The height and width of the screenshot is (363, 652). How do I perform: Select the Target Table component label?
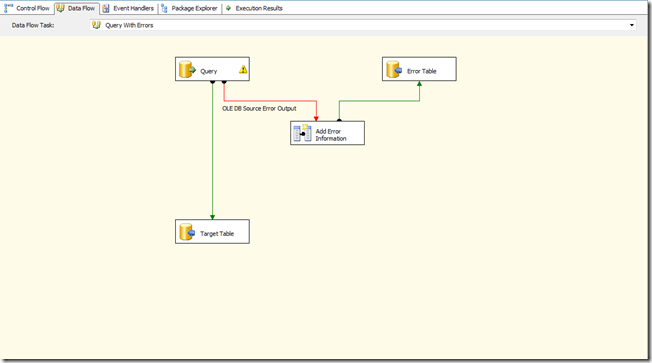click(217, 234)
